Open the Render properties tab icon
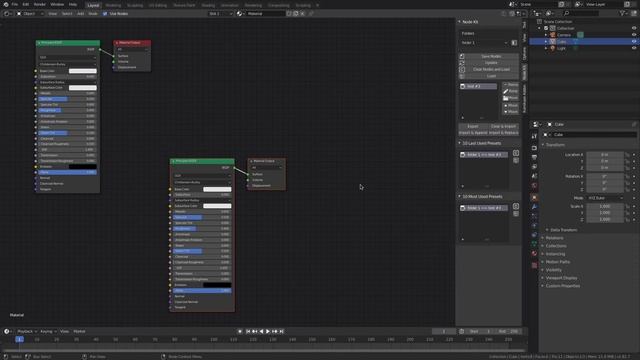The height and width of the screenshot is (360, 640). click(534, 148)
